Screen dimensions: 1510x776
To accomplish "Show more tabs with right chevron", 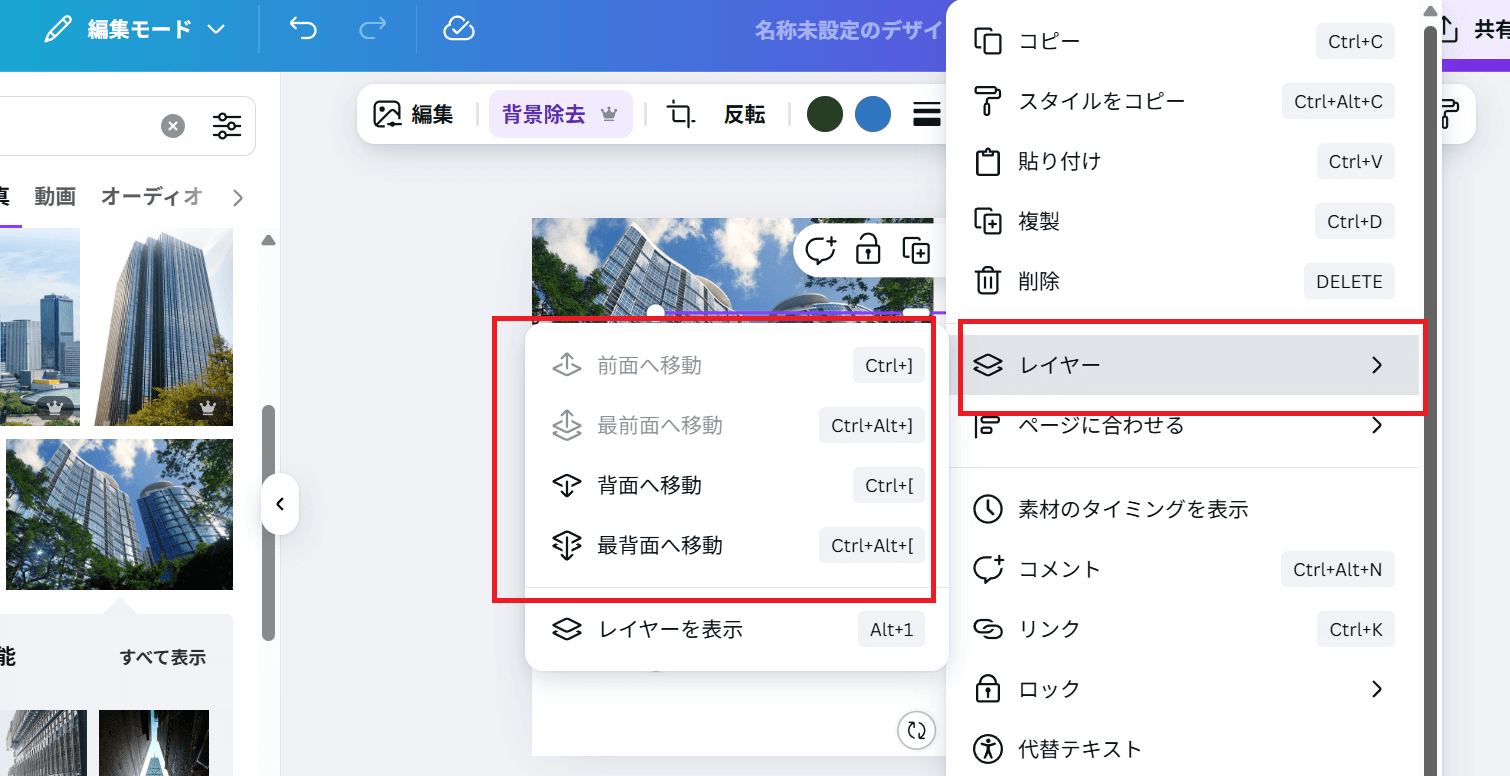I will click(x=238, y=198).
